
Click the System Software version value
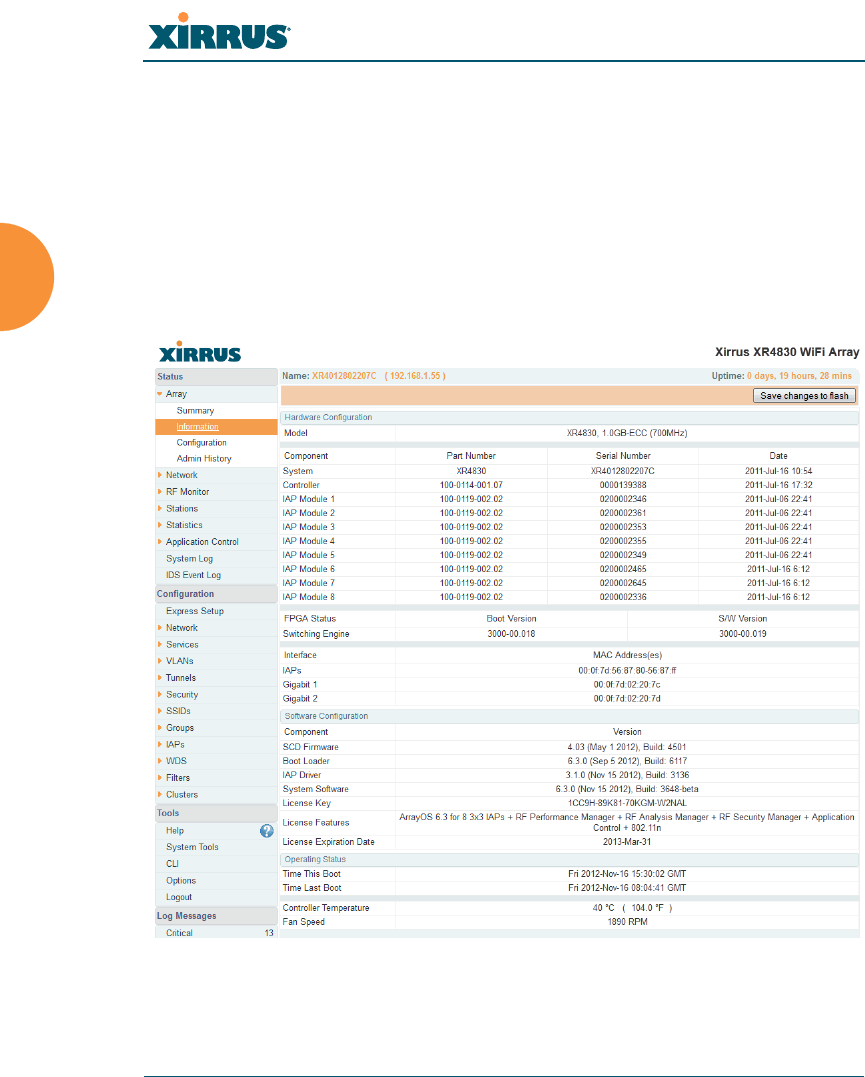[627, 789]
